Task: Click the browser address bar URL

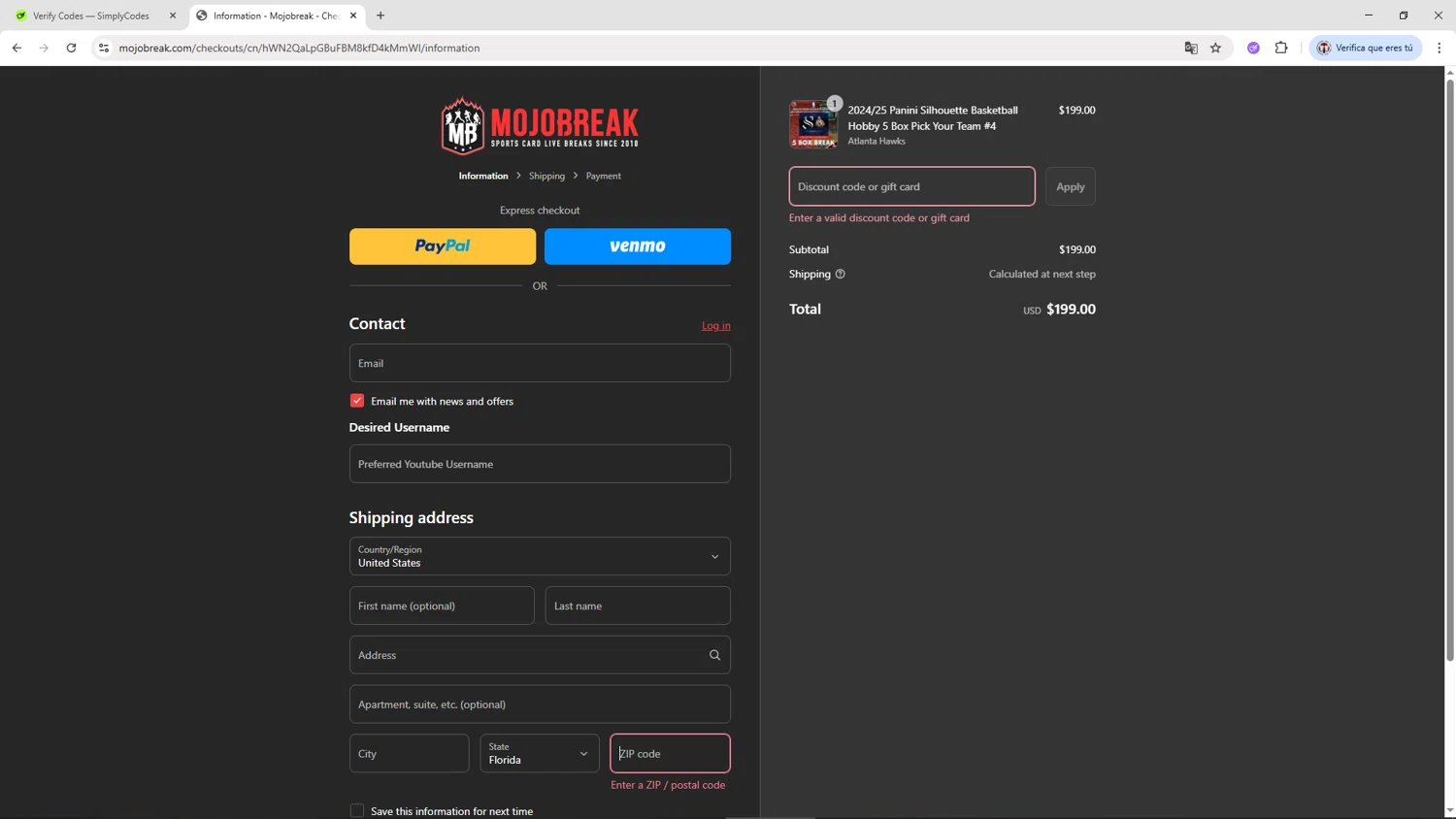Action: (x=299, y=48)
